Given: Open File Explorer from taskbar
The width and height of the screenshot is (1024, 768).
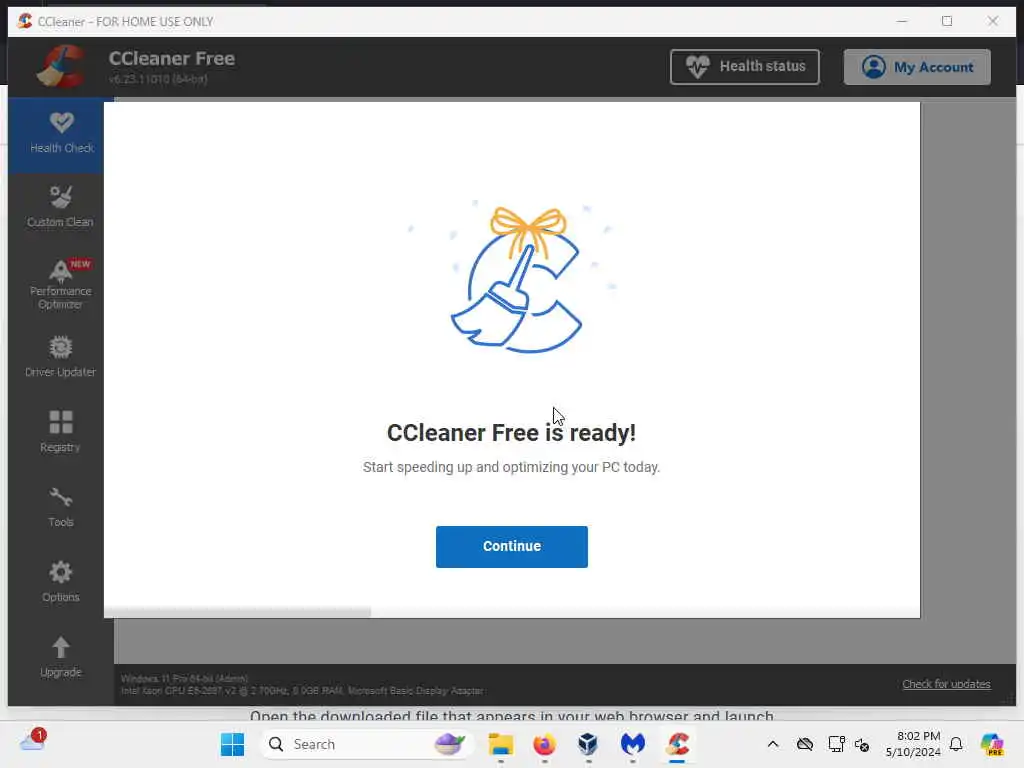Looking at the screenshot, I should tap(501, 744).
